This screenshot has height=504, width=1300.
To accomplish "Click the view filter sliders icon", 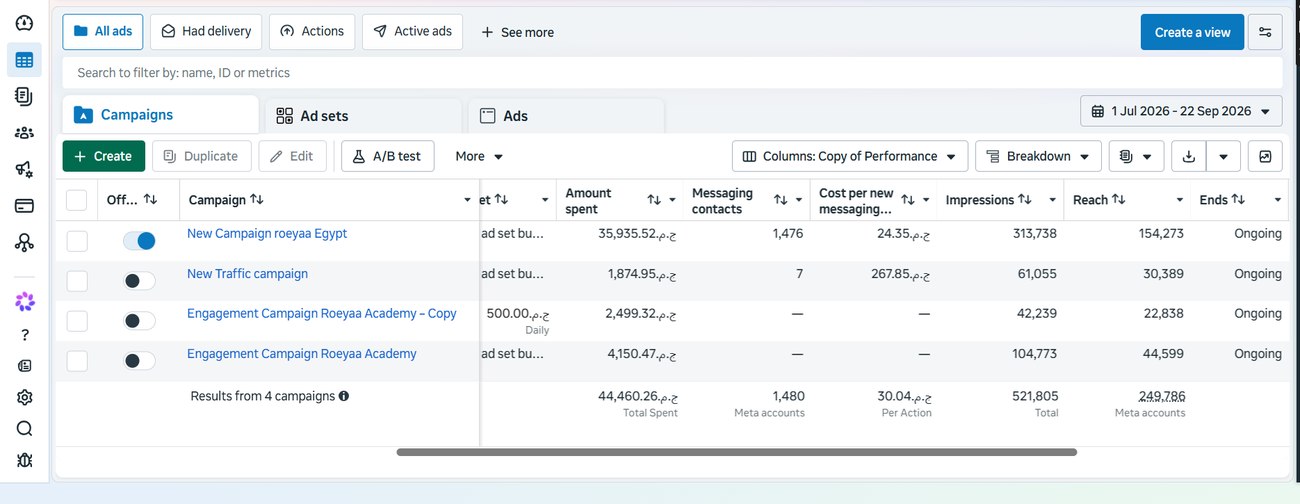I will (x=1266, y=32).
